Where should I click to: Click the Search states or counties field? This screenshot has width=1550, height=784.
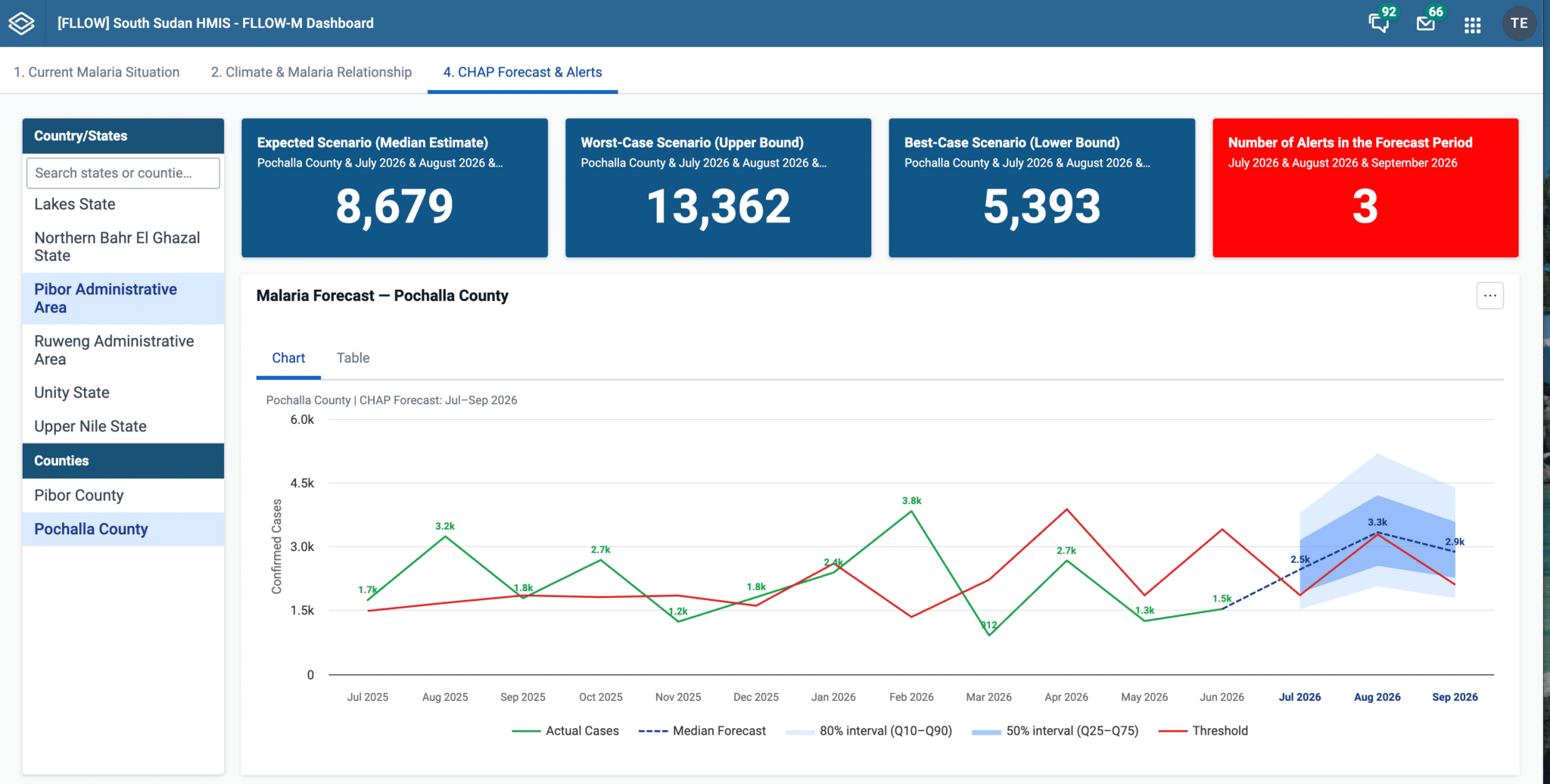pyautogui.click(x=123, y=173)
